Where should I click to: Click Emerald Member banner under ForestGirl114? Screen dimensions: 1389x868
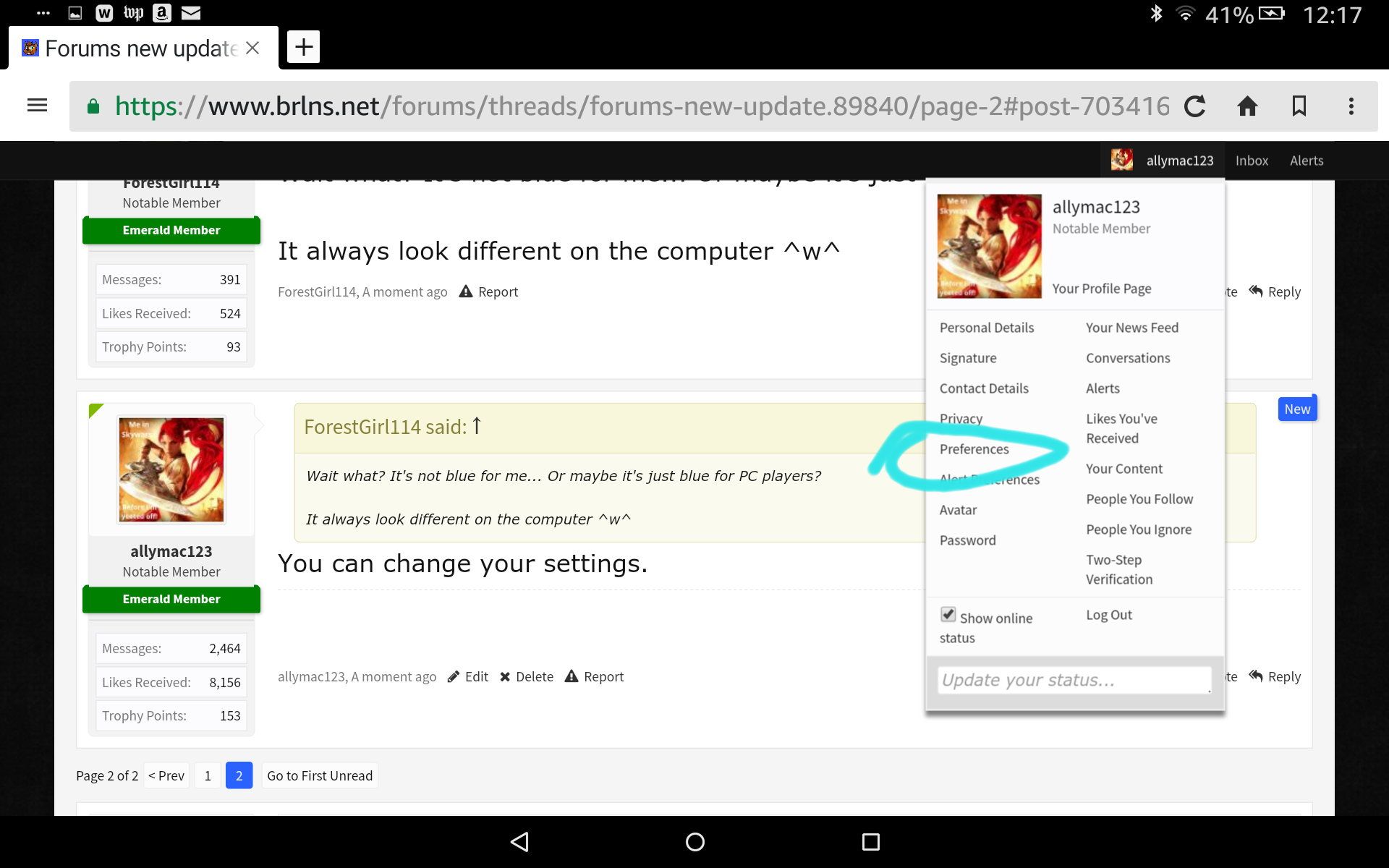pos(171,230)
